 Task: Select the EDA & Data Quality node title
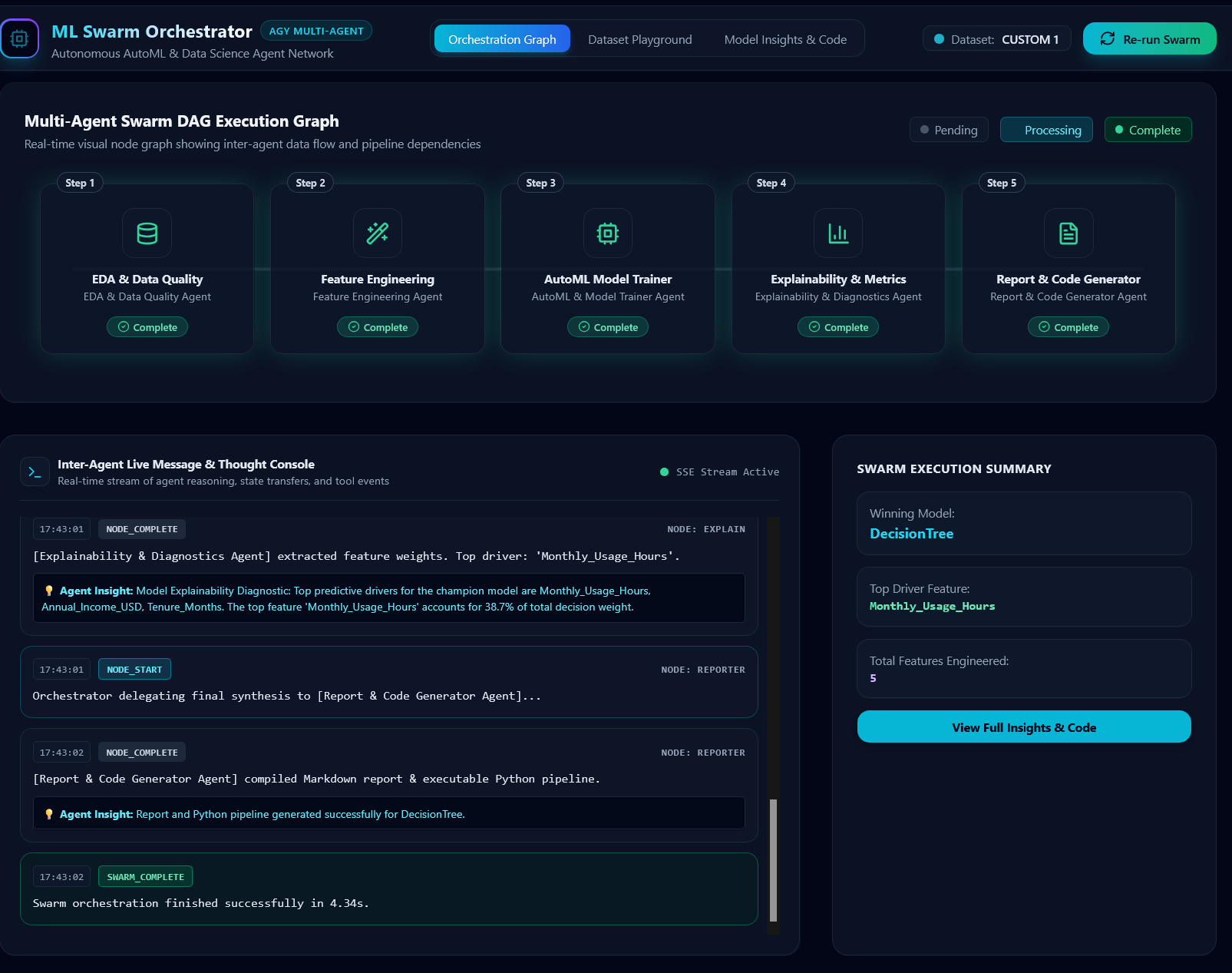tap(147, 280)
